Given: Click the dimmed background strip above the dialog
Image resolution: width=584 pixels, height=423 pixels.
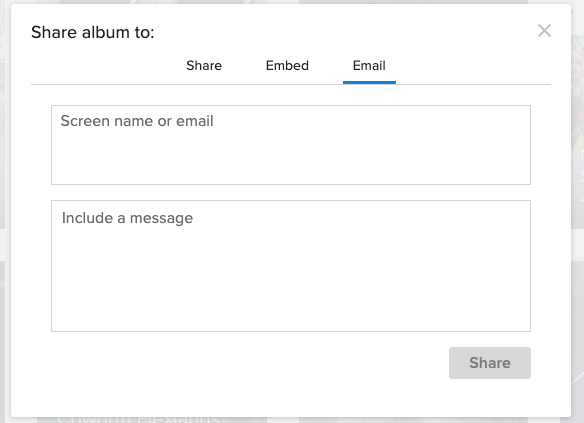Looking at the screenshot, I should pyautogui.click(x=291, y=2).
